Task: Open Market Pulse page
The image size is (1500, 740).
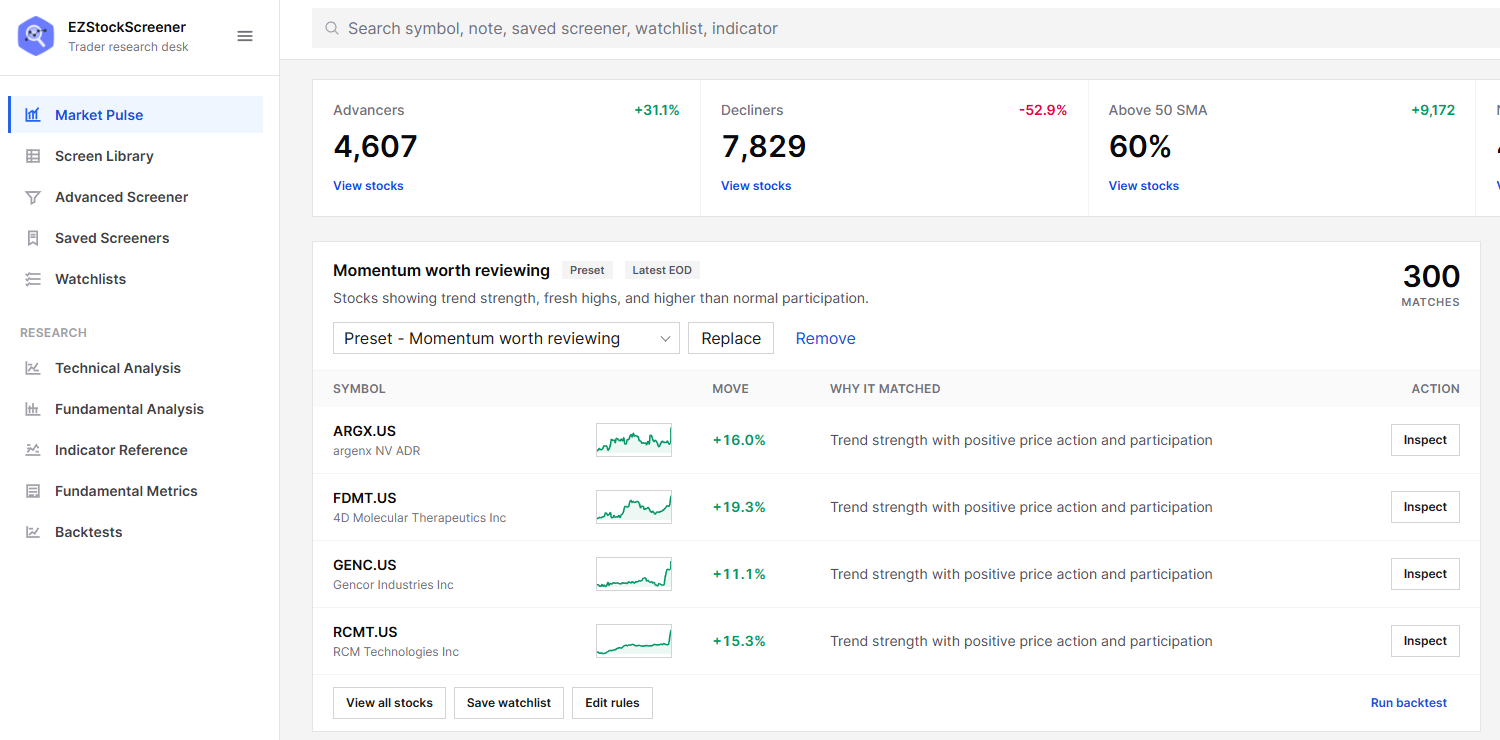Action: click(136, 115)
